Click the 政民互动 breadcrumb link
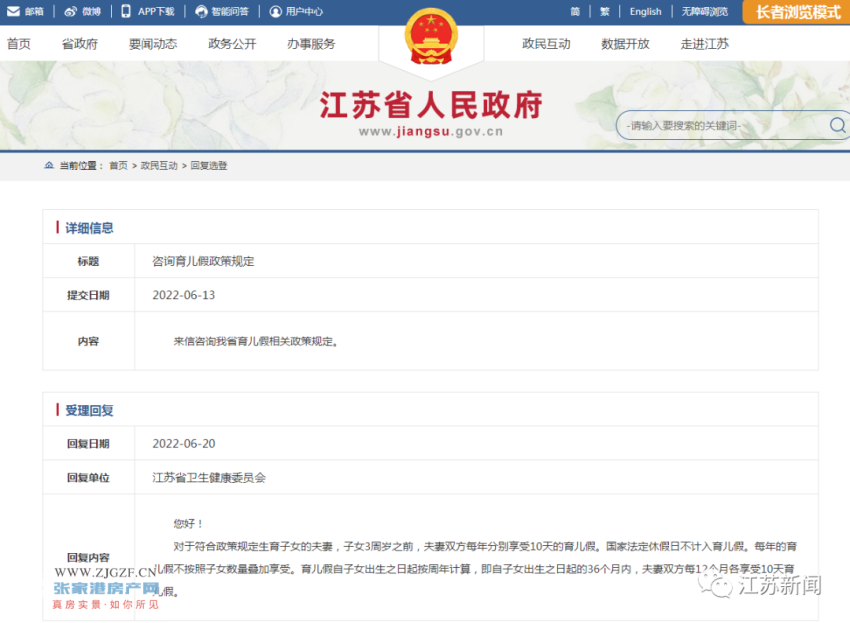 tap(159, 165)
